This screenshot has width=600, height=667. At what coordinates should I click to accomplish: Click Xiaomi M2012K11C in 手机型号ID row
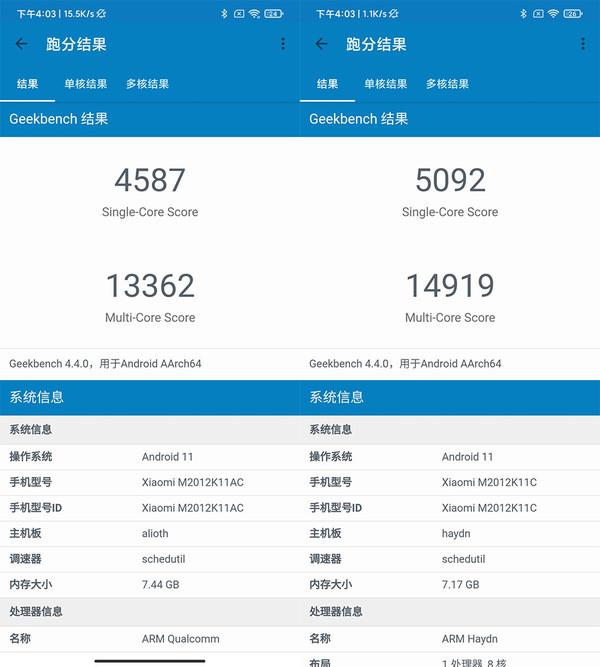(x=489, y=508)
